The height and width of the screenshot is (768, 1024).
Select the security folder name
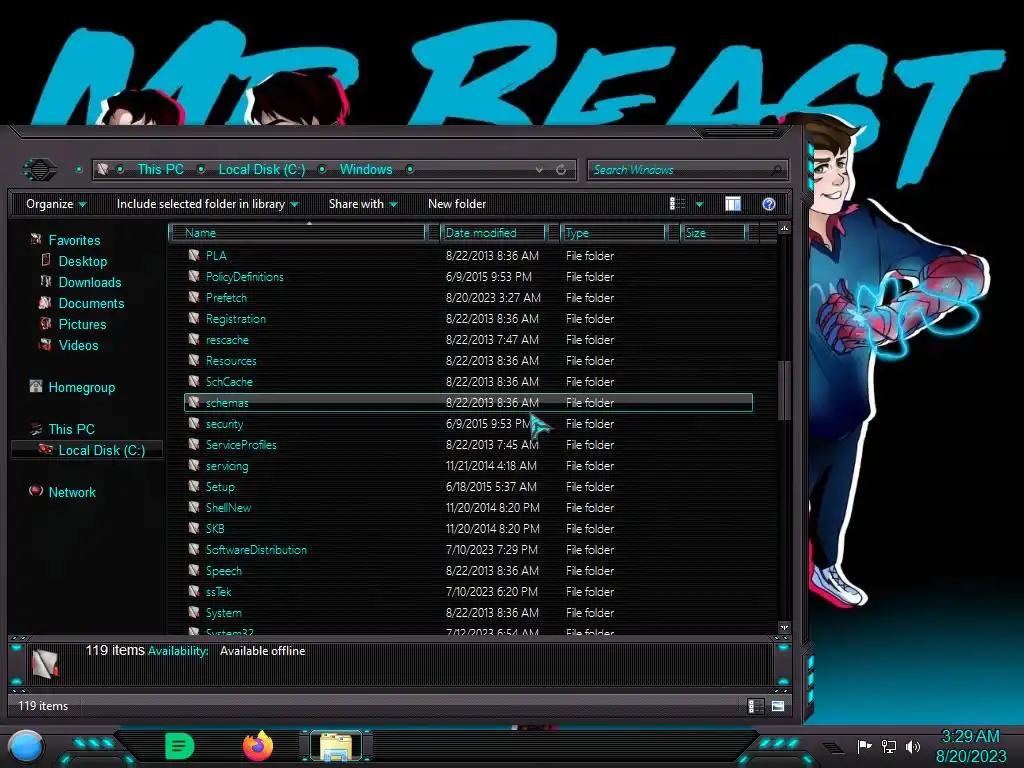(224, 424)
